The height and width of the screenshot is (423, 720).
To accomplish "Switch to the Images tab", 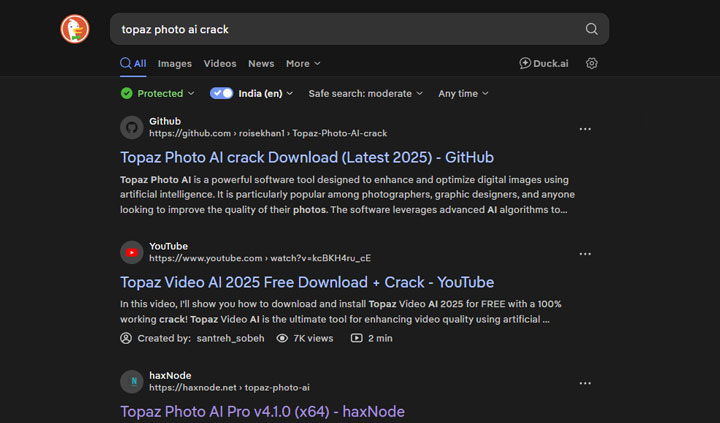I will [x=175, y=63].
